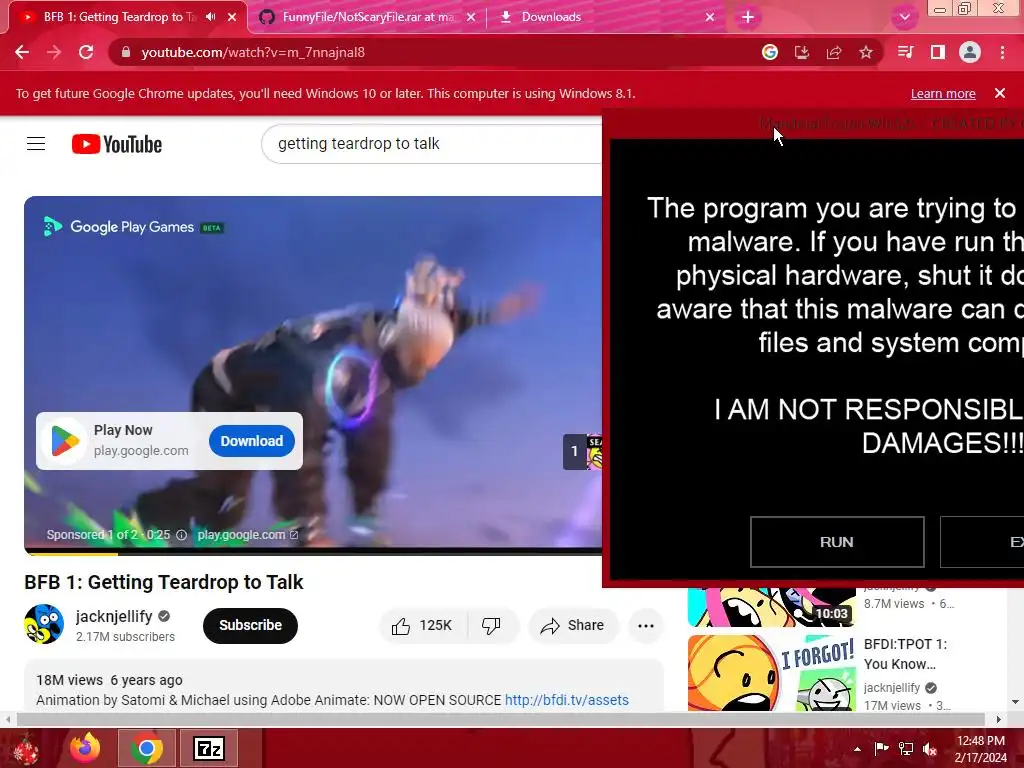Open 7-Zip from the taskbar
The image size is (1024, 768).
(x=209, y=748)
